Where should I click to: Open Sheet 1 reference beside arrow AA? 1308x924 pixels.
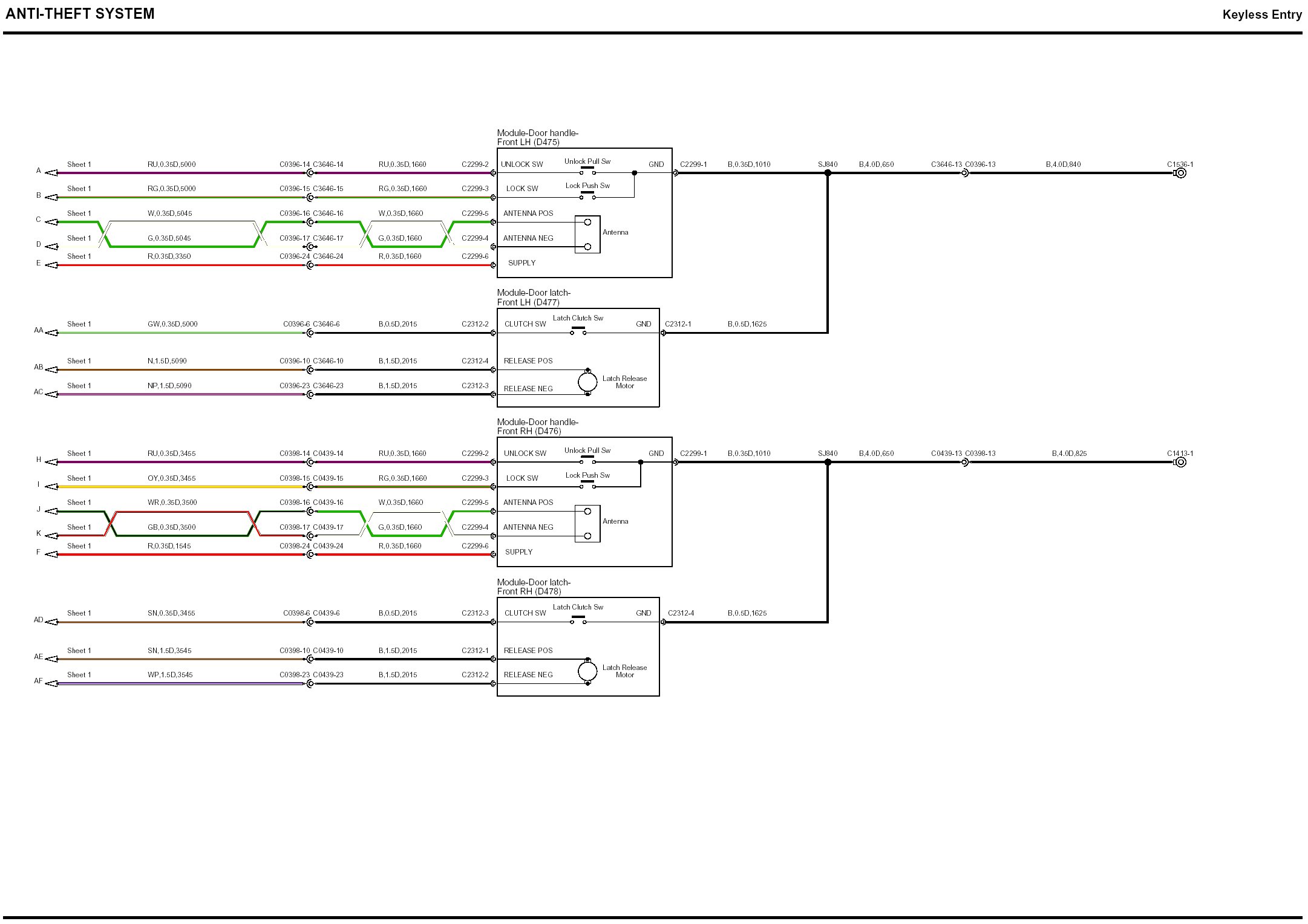79,324
